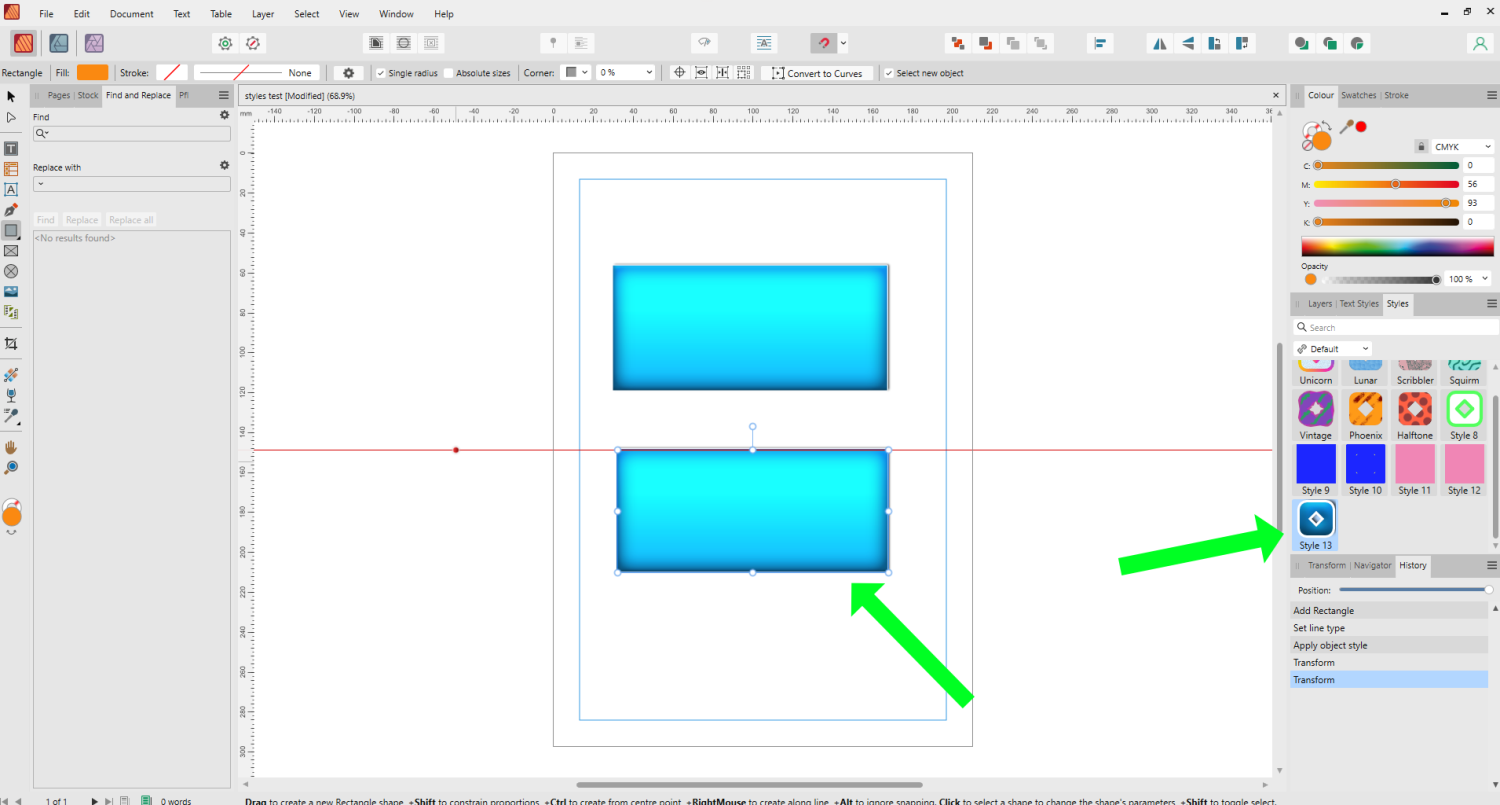Apply the Style 13 thumbnail
The height and width of the screenshot is (805, 1500).
(1315, 520)
